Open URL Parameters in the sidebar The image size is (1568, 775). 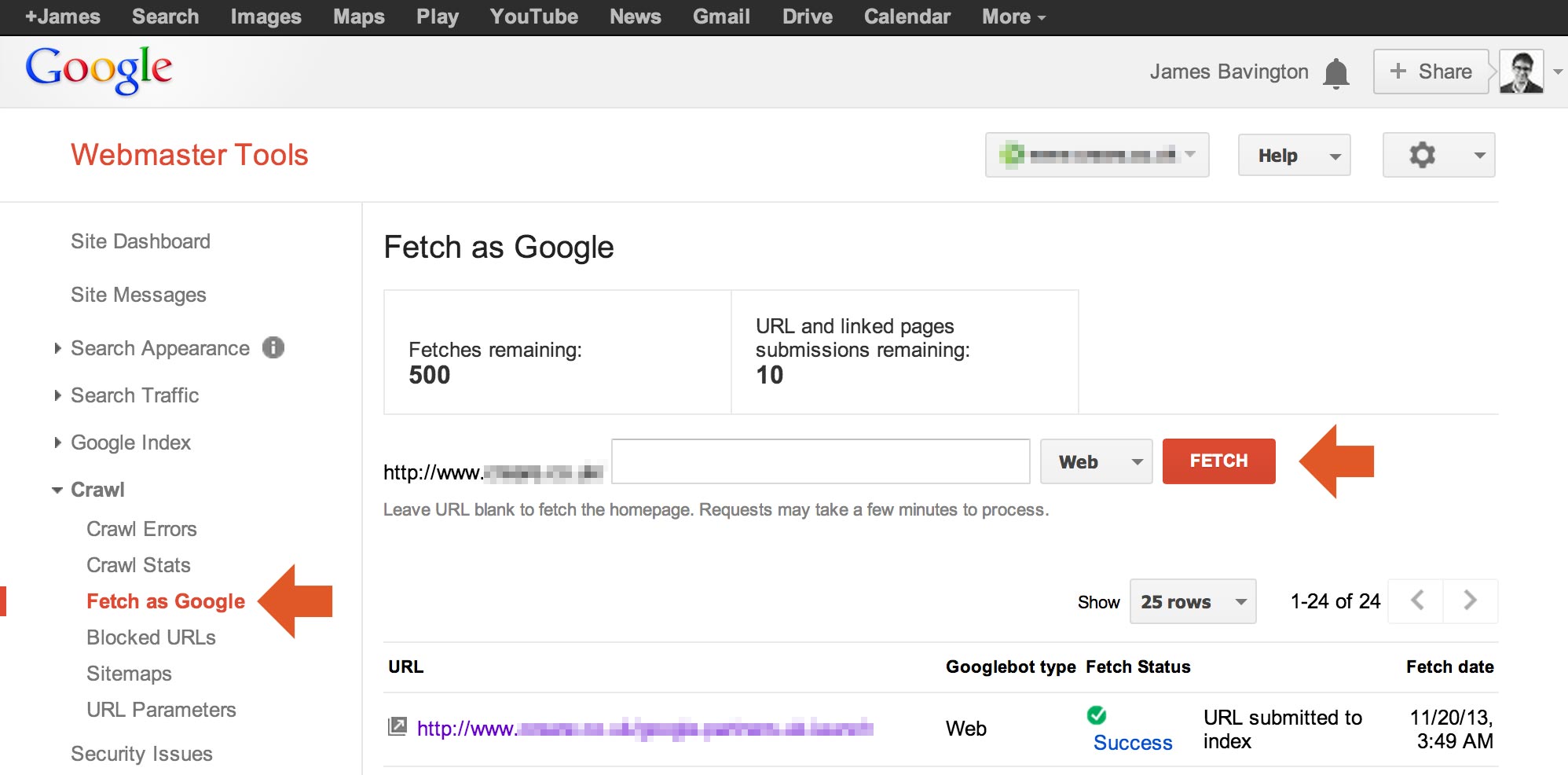pos(161,710)
